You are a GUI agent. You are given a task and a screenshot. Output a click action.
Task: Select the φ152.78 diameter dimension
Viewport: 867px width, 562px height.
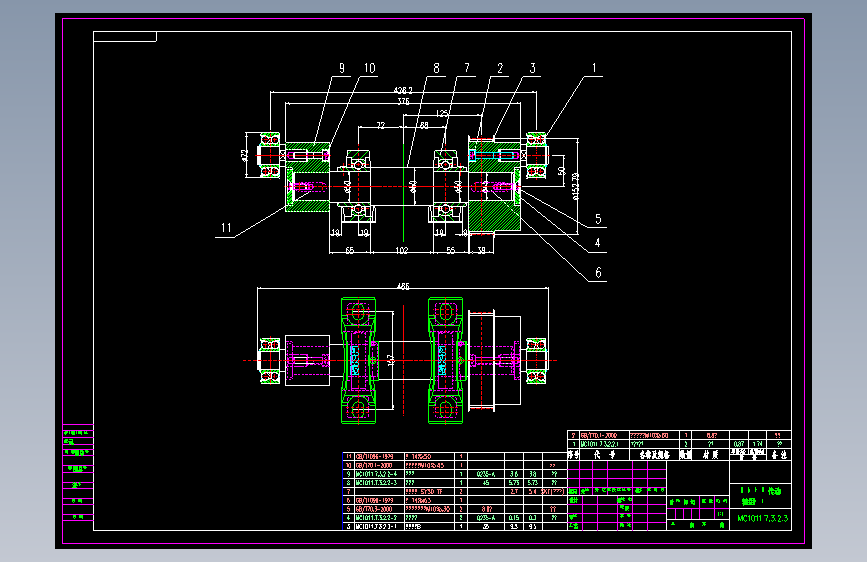tap(575, 186)
